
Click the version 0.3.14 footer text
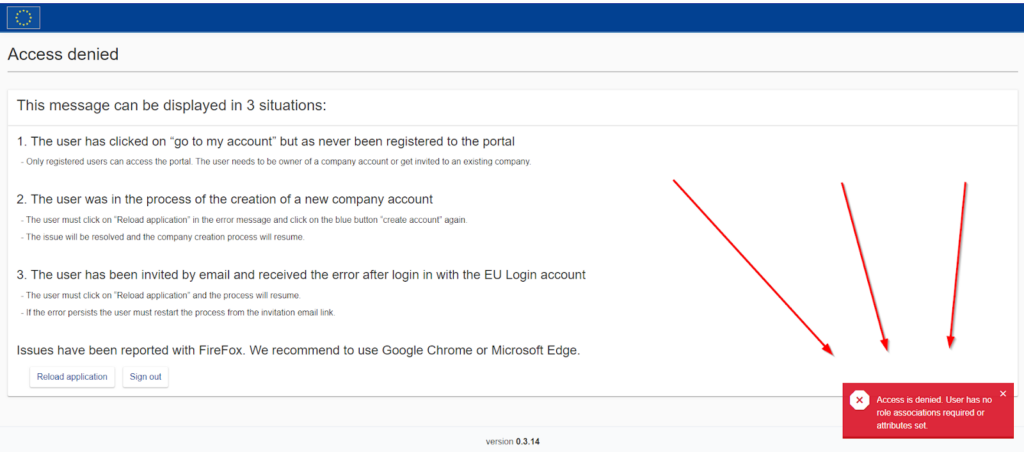pos(512,441)
